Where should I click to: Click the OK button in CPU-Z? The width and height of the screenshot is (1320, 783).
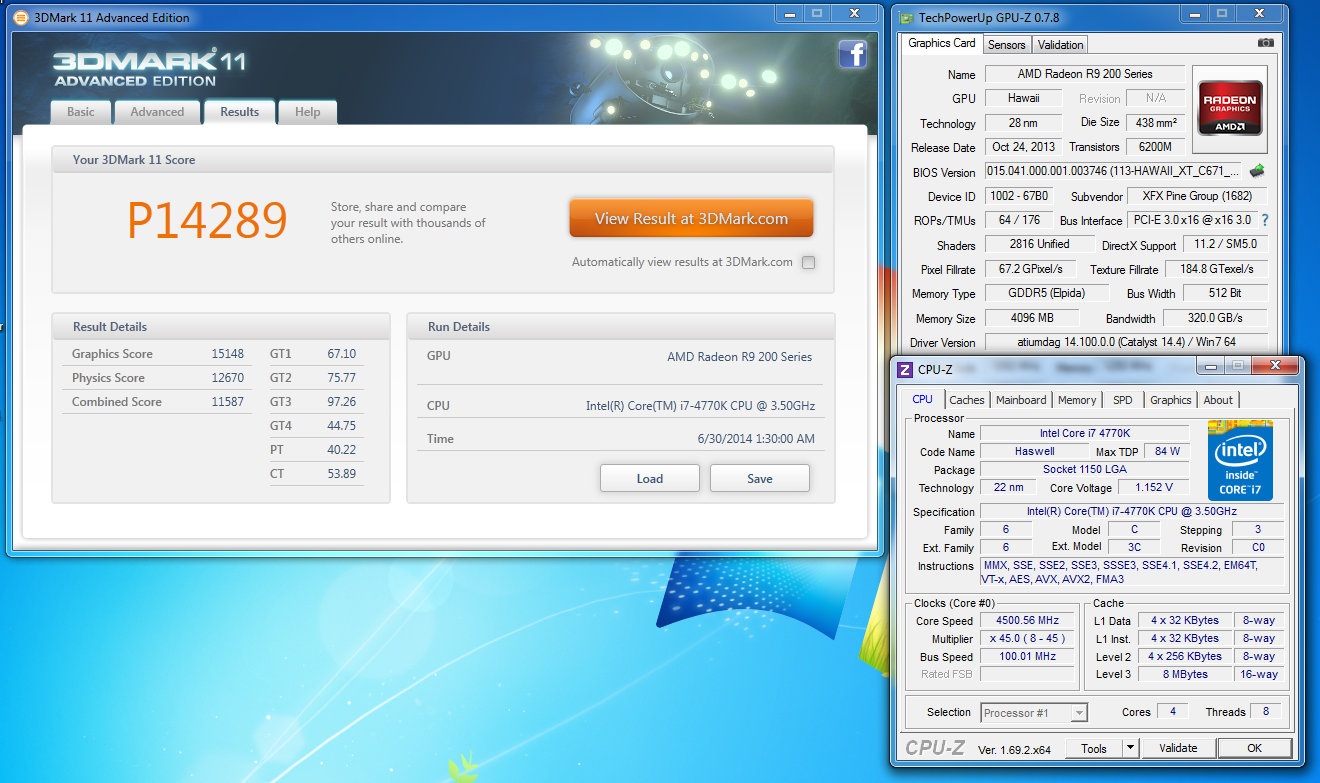(x=1254, y=748)
